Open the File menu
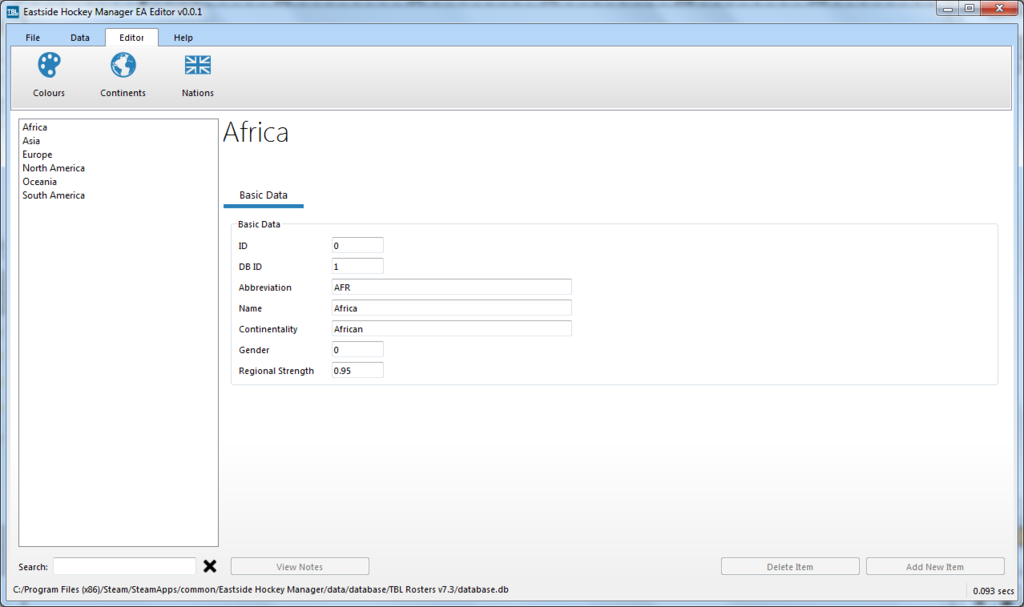Screen dimensions: 1024x607 [33, 38]
